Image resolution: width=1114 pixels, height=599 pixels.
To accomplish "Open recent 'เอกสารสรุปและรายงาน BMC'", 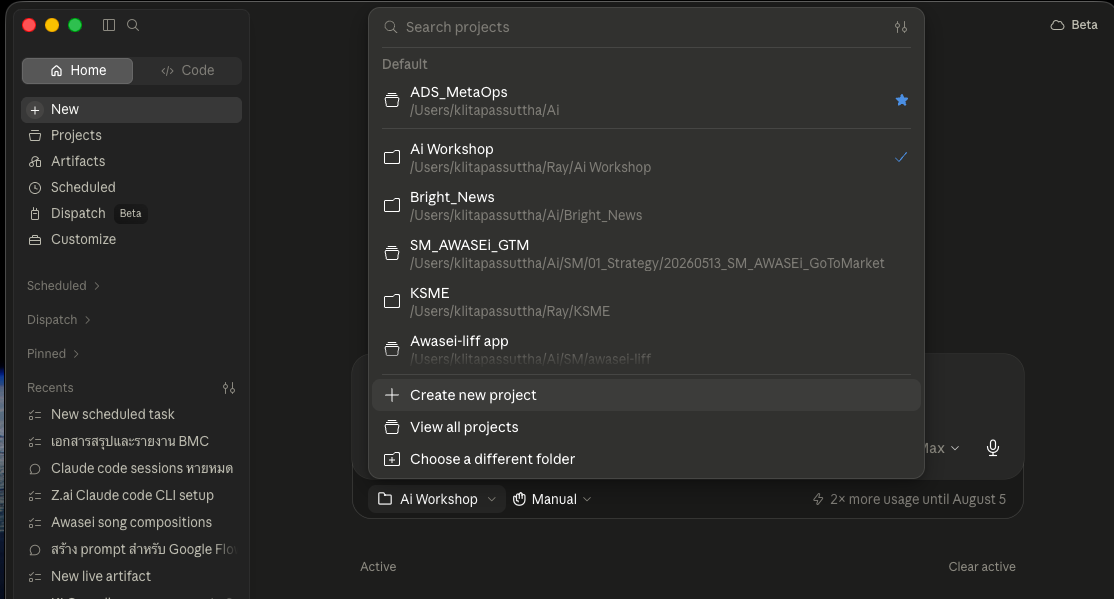I will click(131, 441).
